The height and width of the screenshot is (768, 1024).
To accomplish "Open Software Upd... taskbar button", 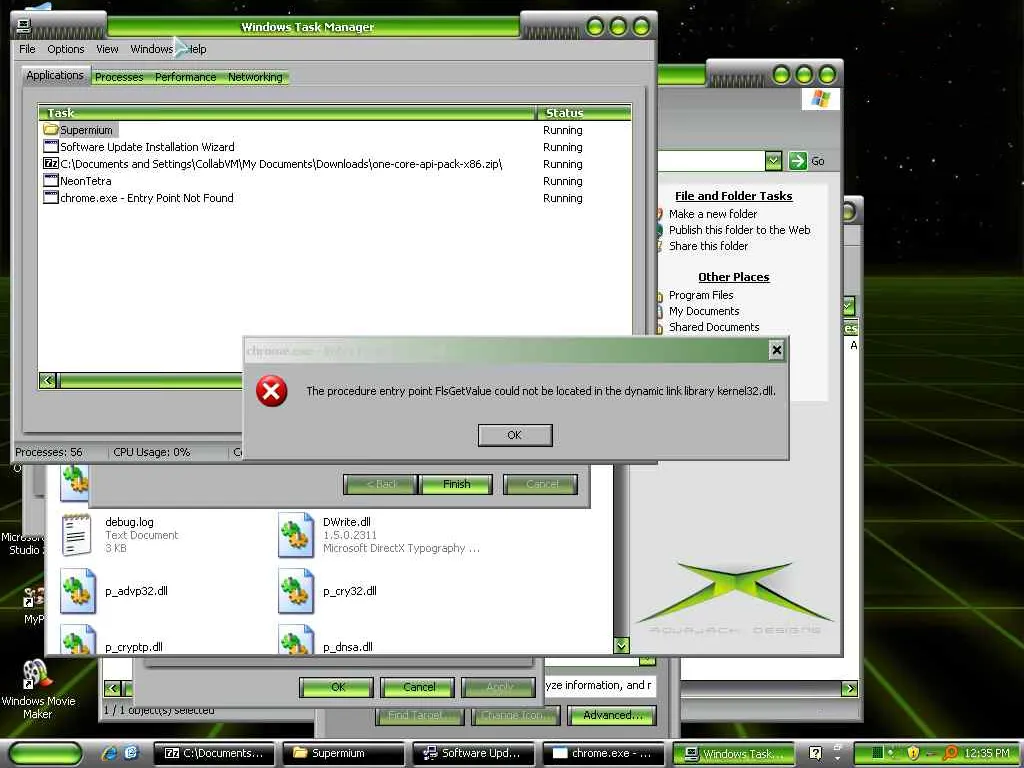I will click(x=473, y=753).
